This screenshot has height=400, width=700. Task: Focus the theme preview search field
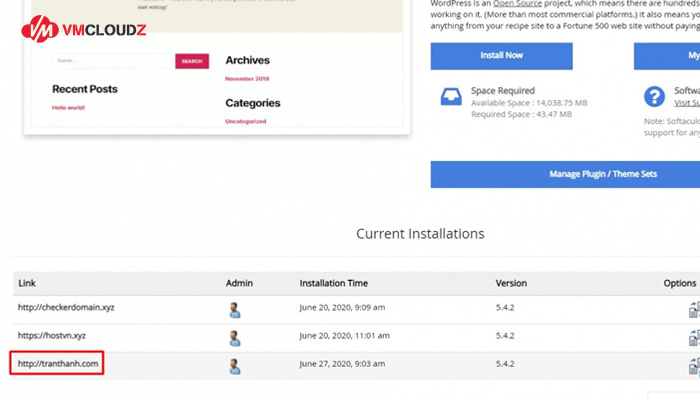point(113,61)
